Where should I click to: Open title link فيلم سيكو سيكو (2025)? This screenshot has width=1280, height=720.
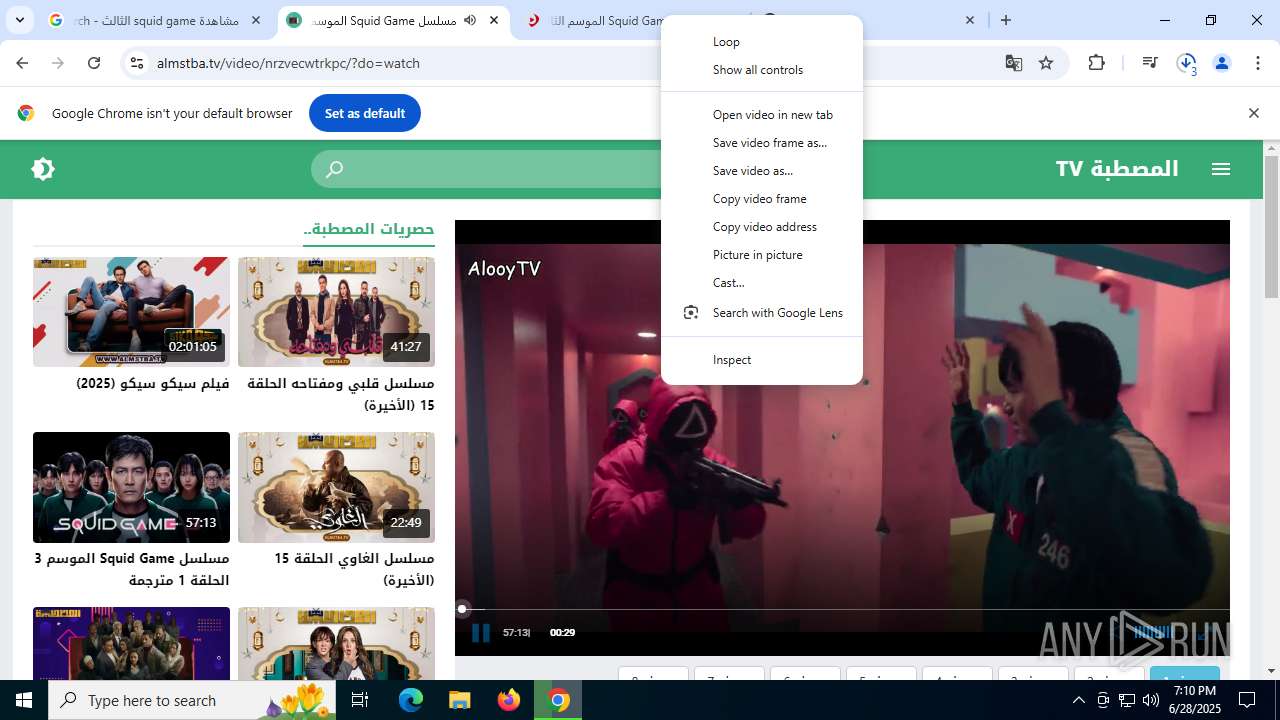[153, 384]
